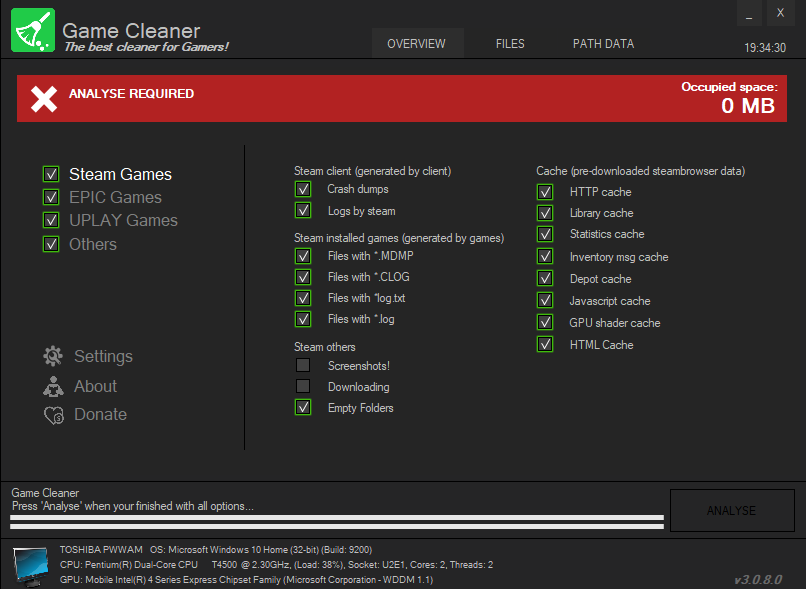806x589 pixels.
Task: Click the Steam client section heading
Action: pyautogui.click(x=373, y=171)
